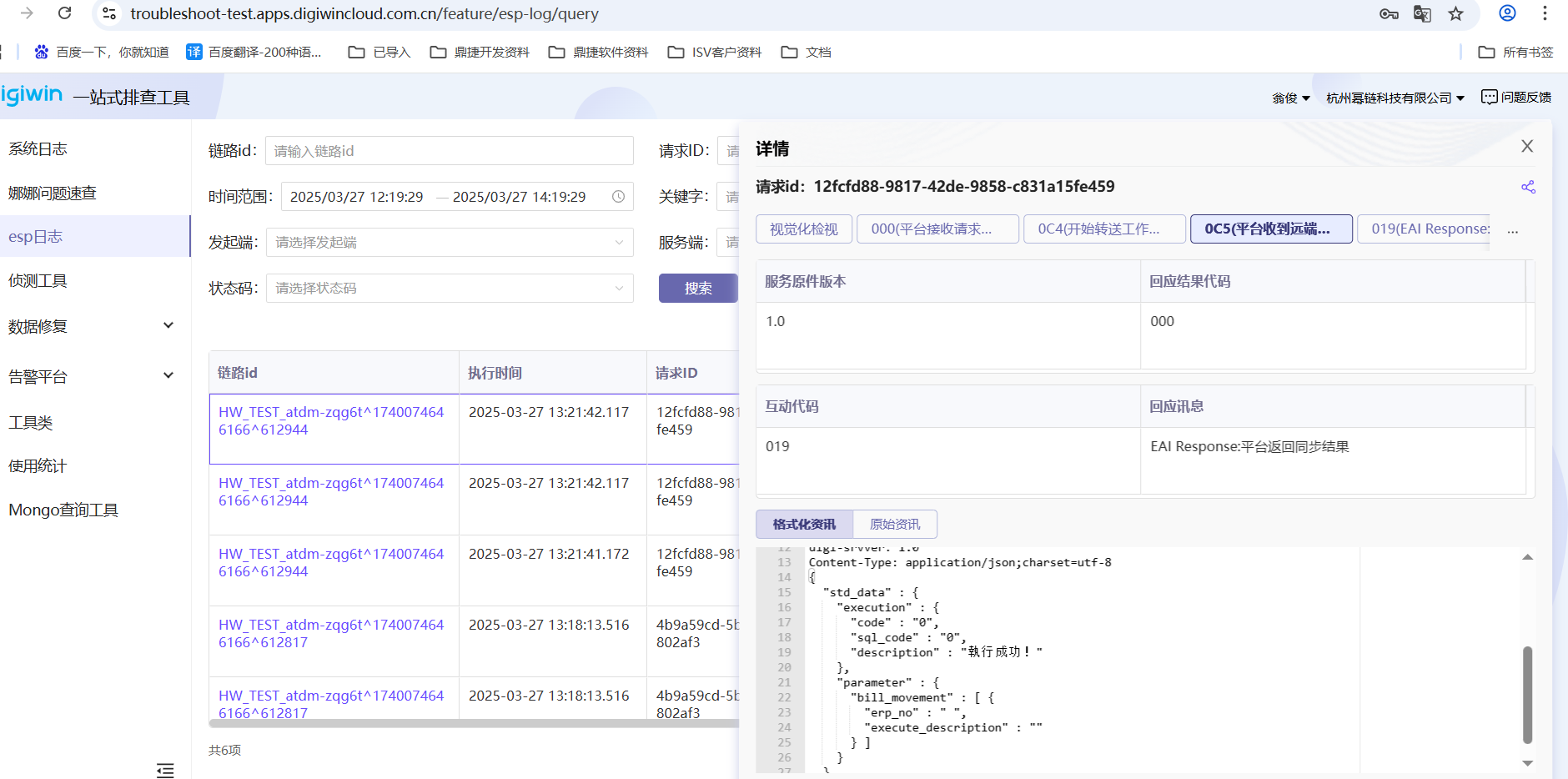Select 娜娜问题速查 in the sidebar
1568x779 pixels.
(95, 193)
